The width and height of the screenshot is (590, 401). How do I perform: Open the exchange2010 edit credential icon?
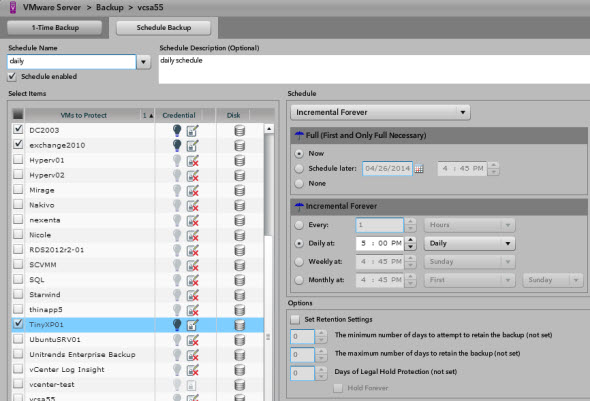[x=192, y=146]
